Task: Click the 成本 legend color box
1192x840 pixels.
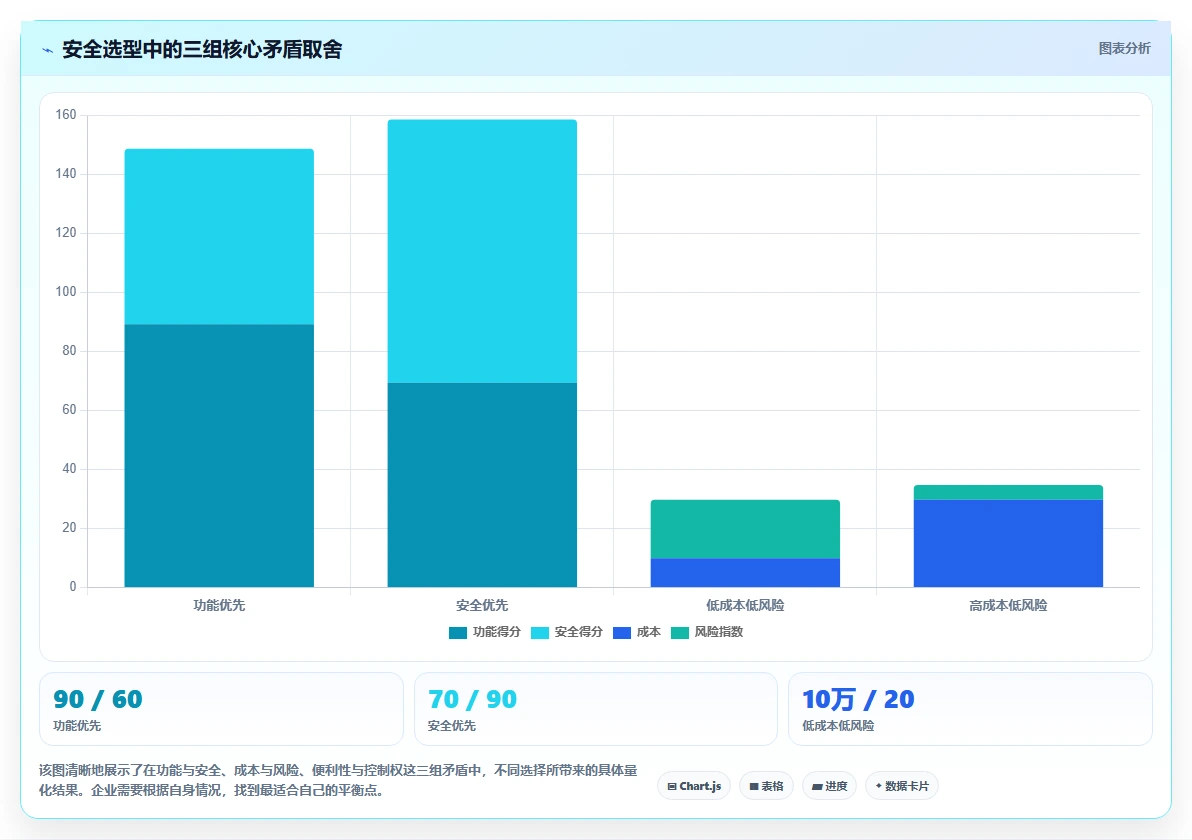Action: coord(622,632)
